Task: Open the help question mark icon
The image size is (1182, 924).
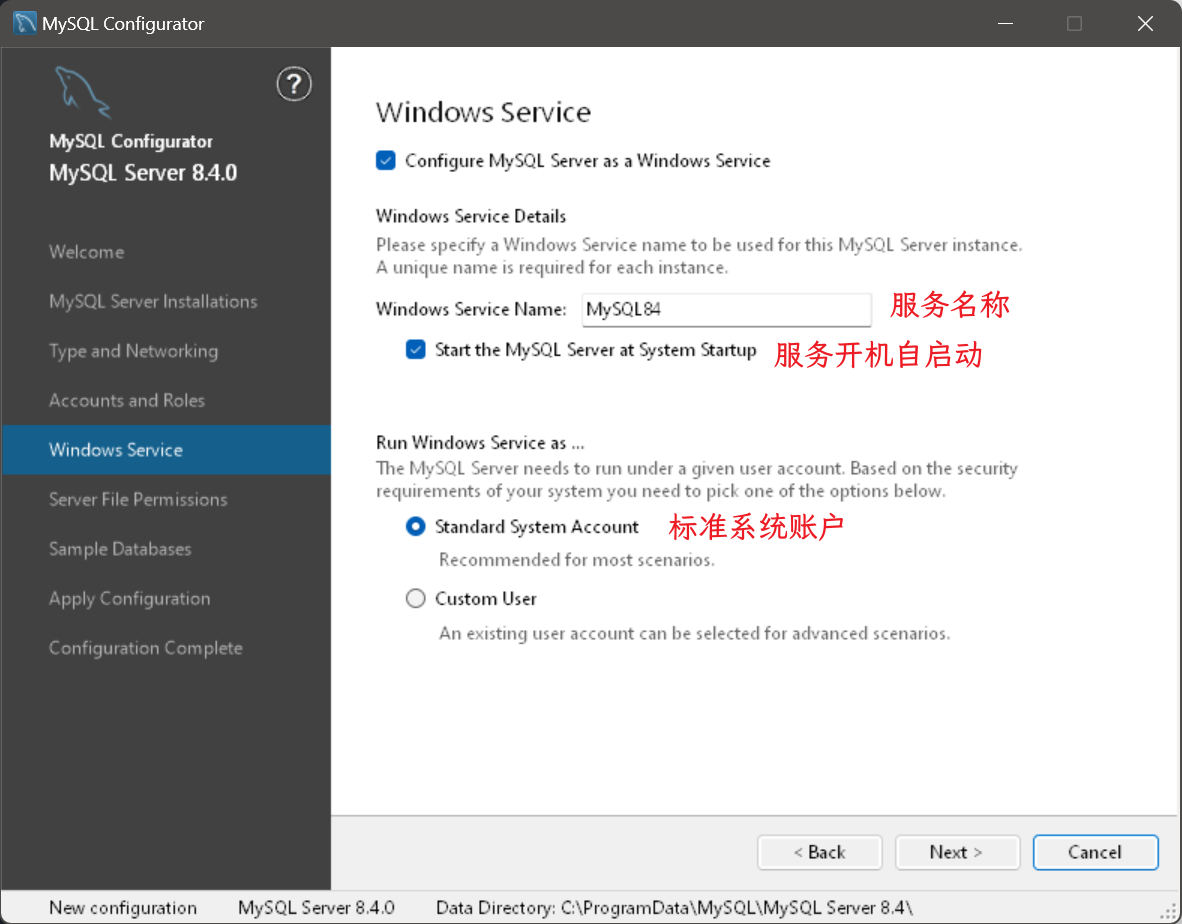Action: pyautogui.click(x=293, y=84)
